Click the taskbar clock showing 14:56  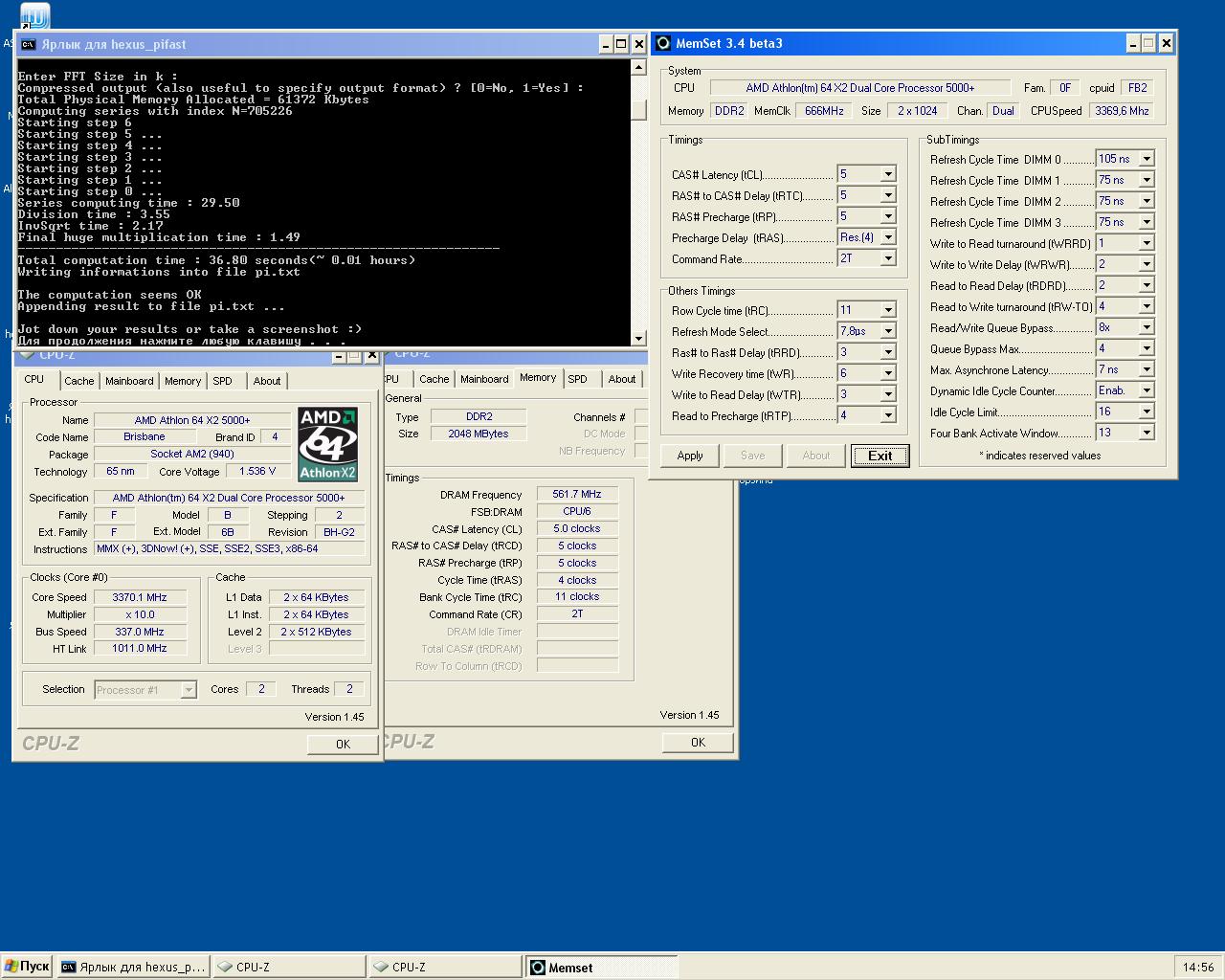point(1198,968)
